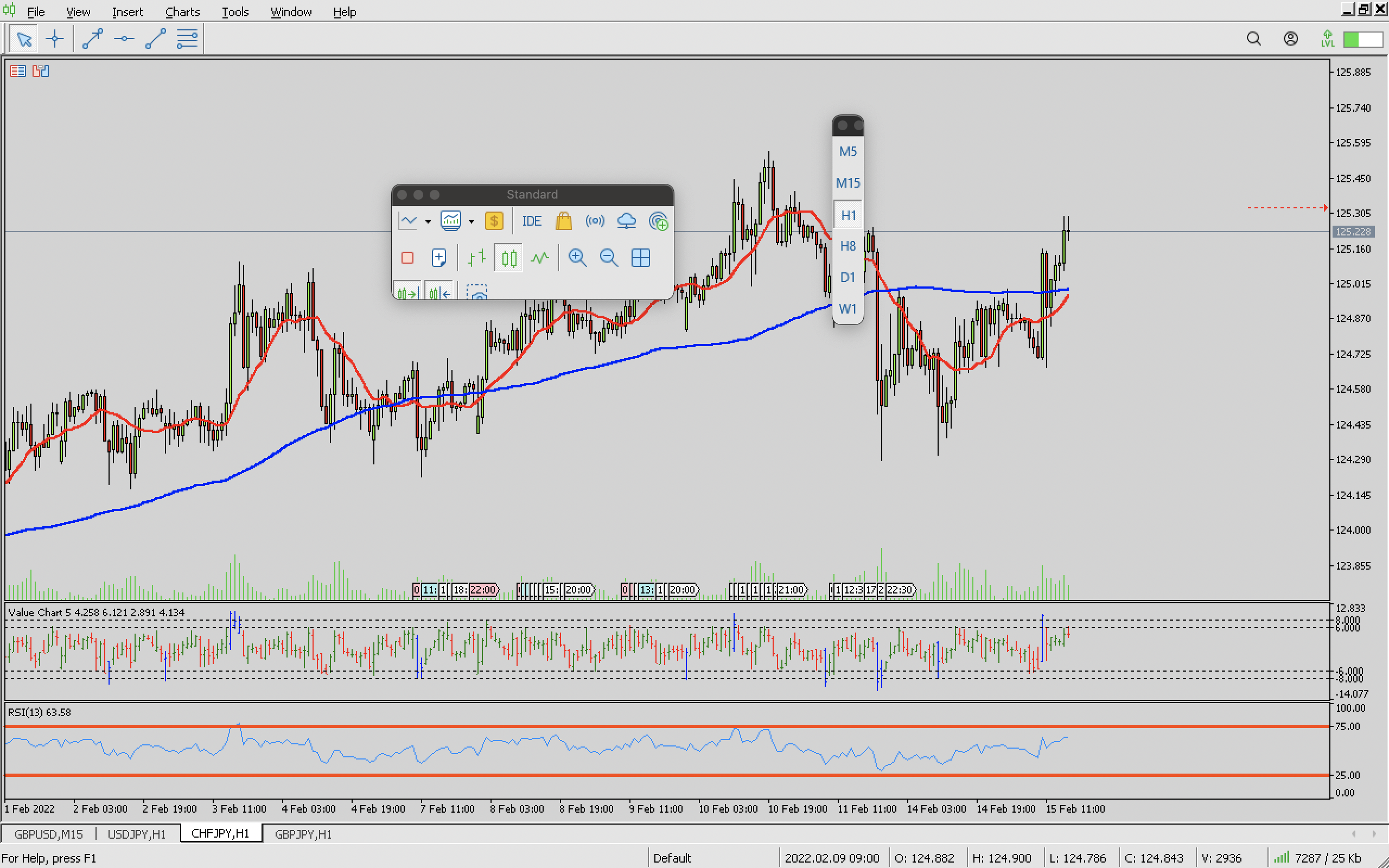Open chart profiles icon in Standard toolbar
The height and width of the screenshot is (868, 1389).
[x=451, y=221]
